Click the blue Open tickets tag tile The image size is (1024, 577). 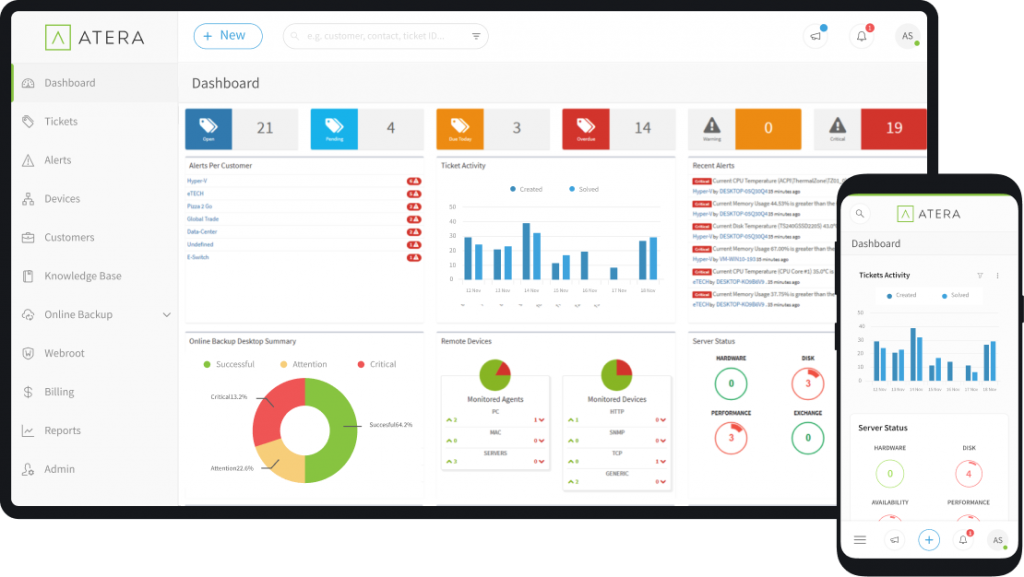click(x=208, y=129)
